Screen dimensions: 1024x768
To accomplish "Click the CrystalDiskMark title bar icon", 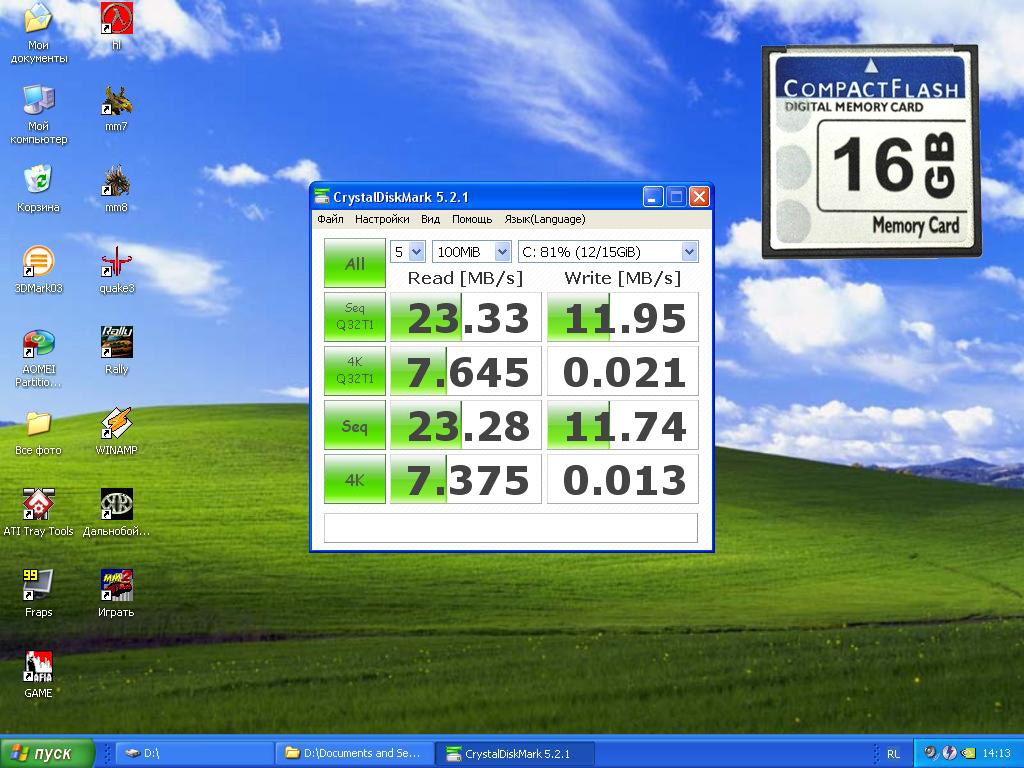I will pos(322,197).
